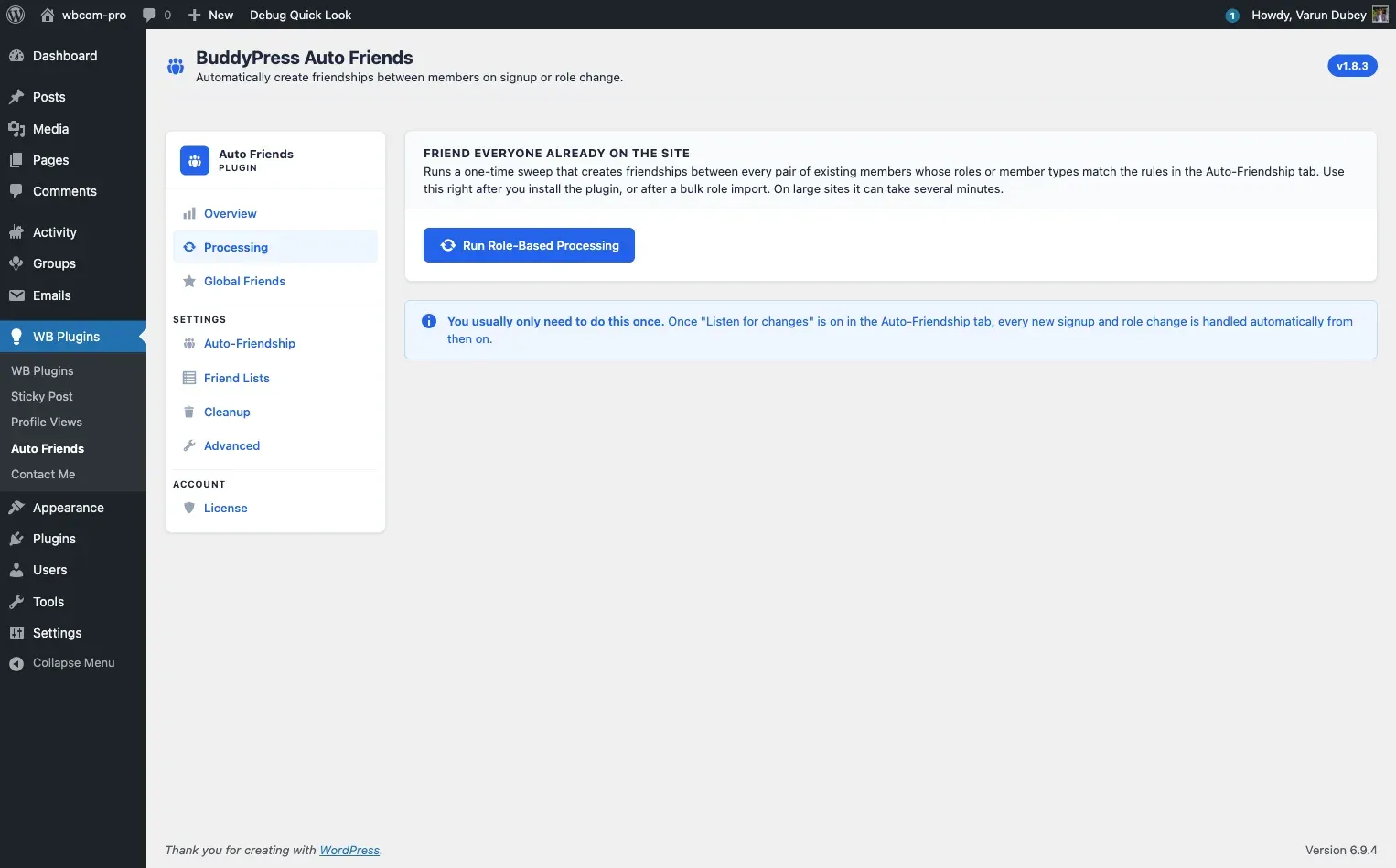
Task: Open Howdy, Varun Dubey account menu
Action: (x=1309, y=15)
